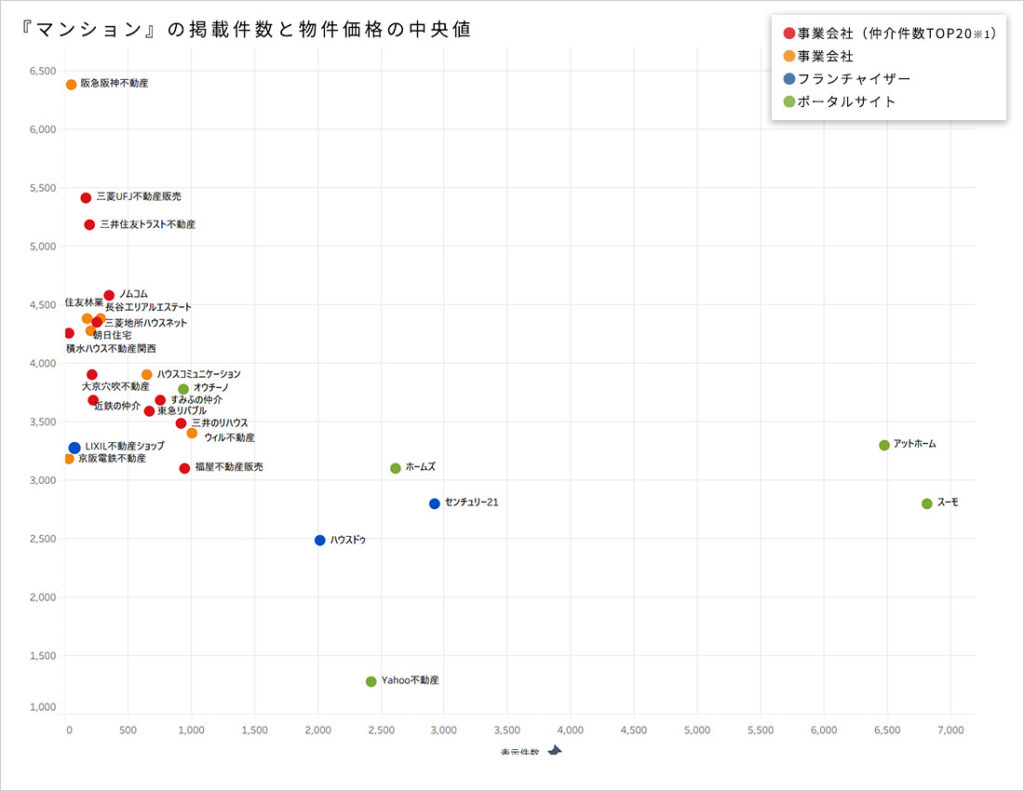Click the オウチーノ green data point

click(183, 389)
